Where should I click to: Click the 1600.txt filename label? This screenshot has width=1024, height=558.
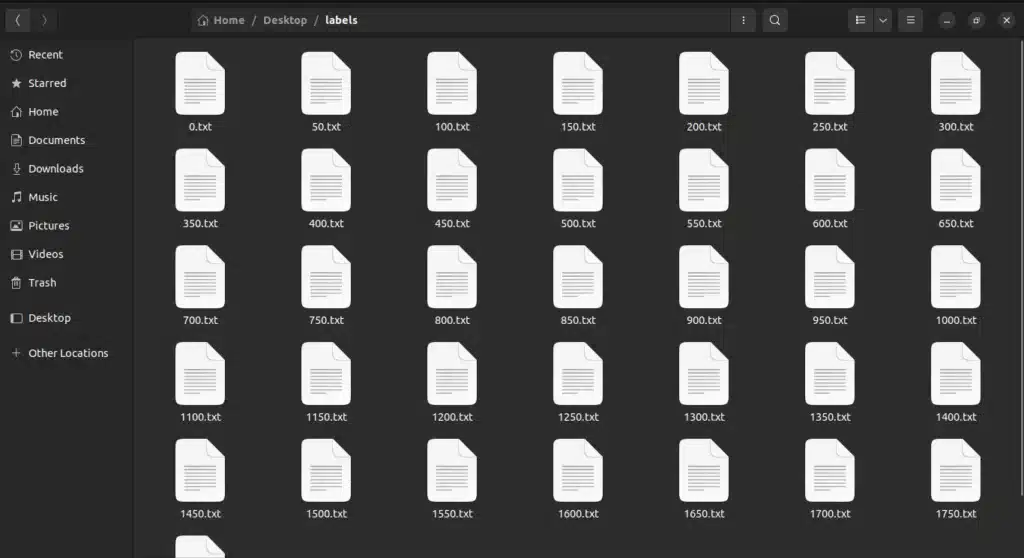[578, 514]
